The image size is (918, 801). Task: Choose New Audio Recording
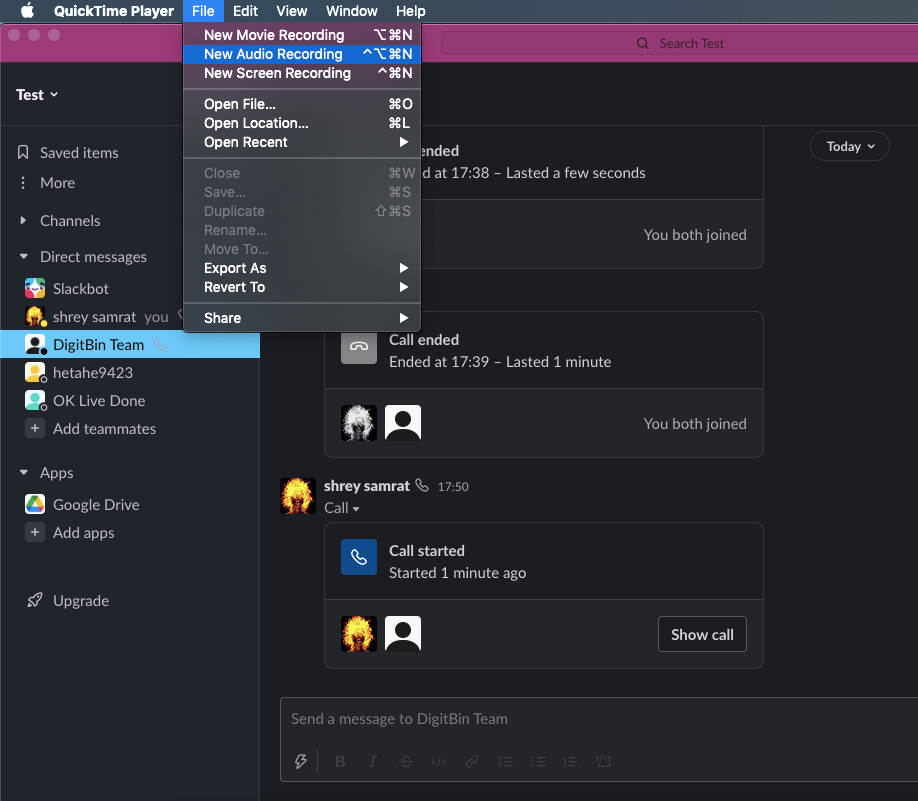pos(302,54)
